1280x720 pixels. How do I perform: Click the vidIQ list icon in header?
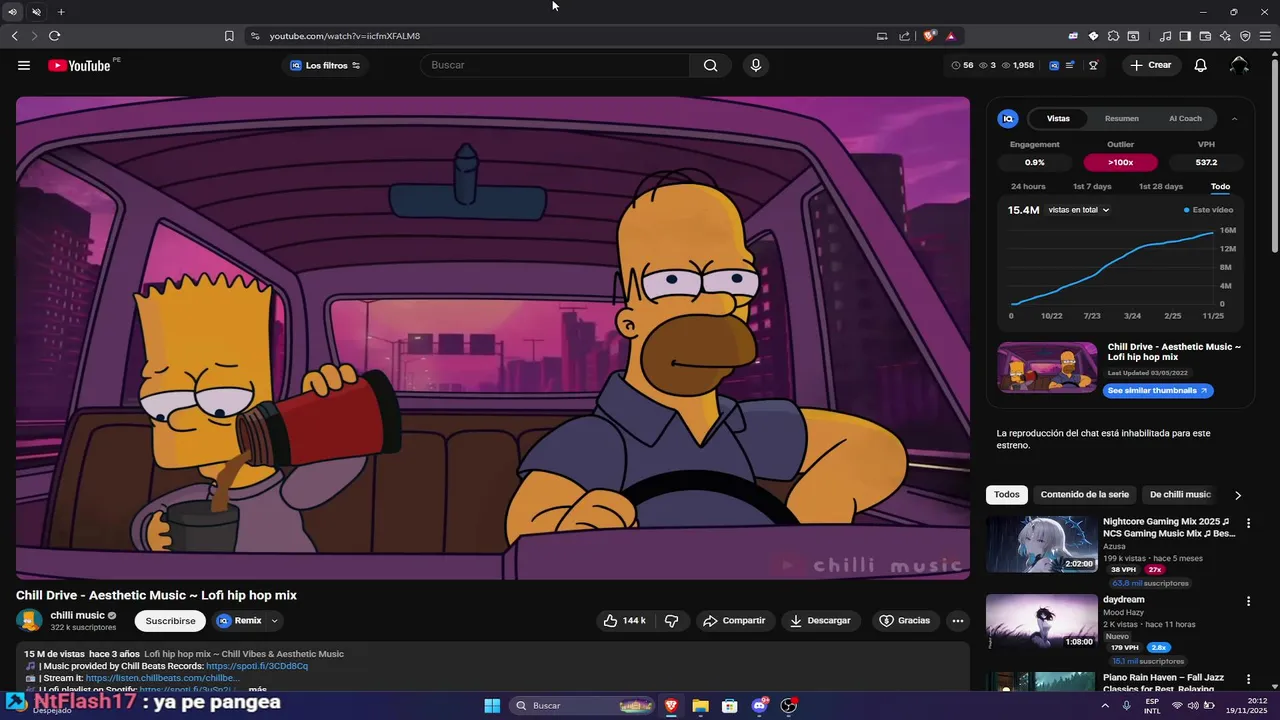(x=1069, y=65)
